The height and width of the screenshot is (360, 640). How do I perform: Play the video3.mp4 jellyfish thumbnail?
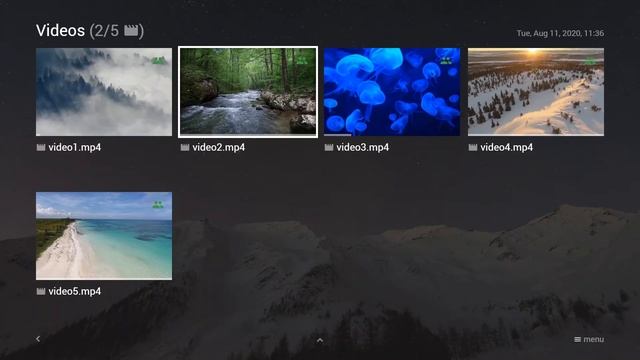click(x=392, y=92)
